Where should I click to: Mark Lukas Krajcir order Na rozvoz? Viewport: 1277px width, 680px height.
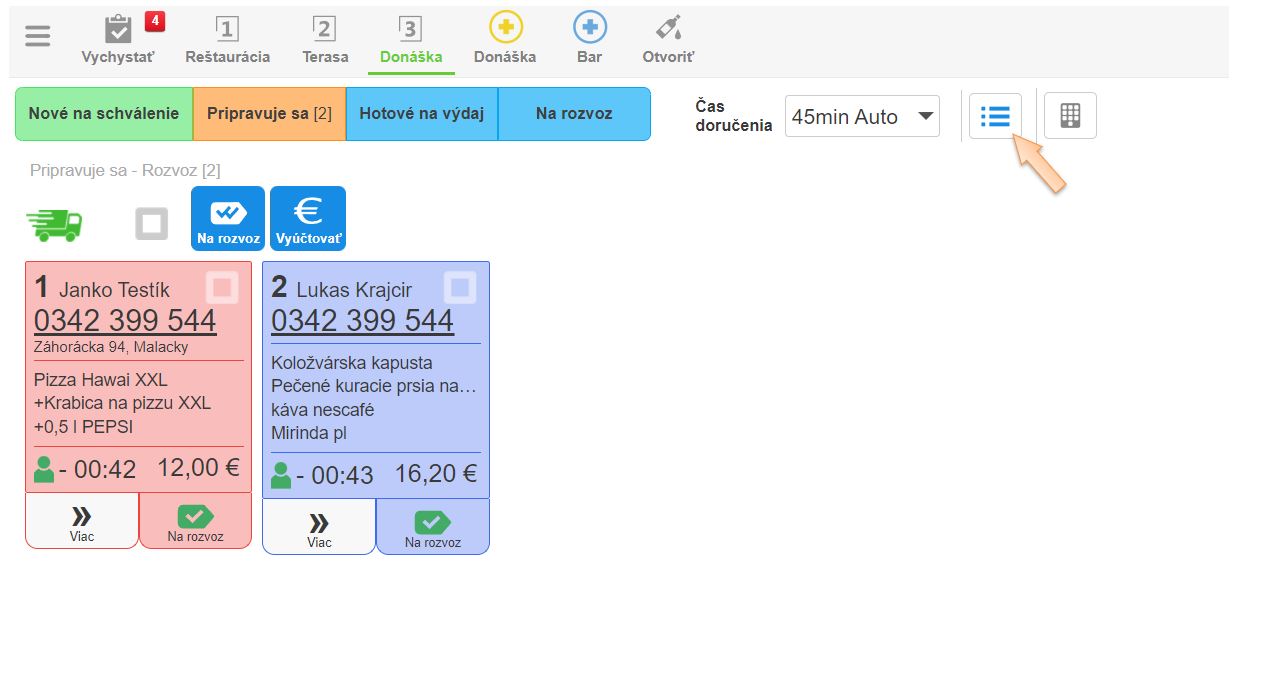433,527
